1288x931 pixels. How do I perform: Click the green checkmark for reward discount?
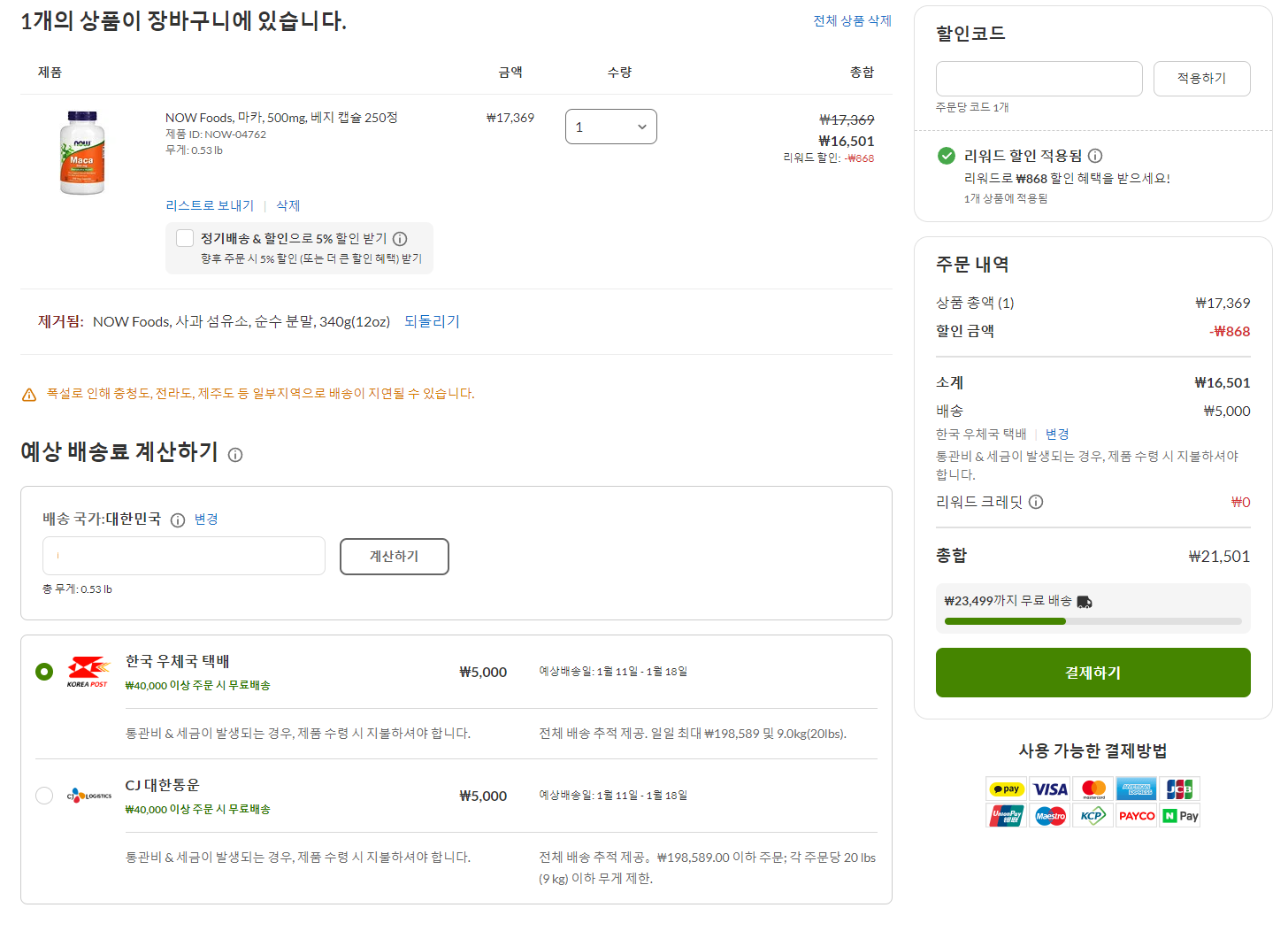947,156
